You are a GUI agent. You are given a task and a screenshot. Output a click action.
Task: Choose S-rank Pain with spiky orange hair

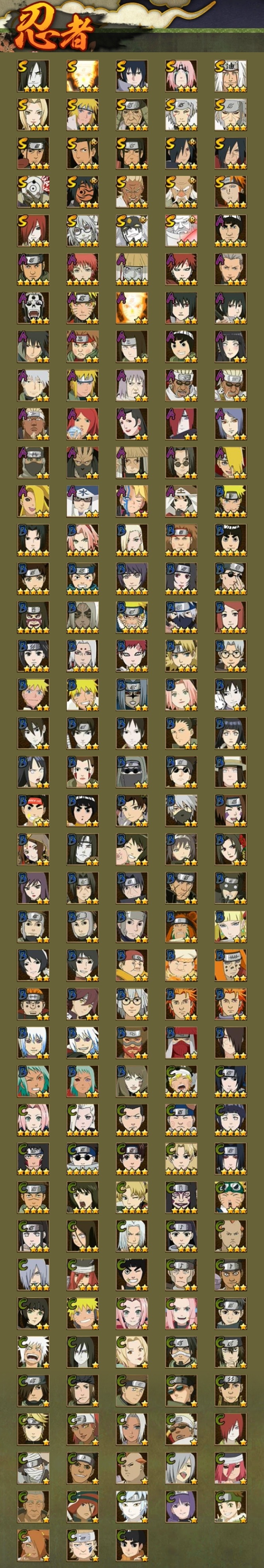click(231, 192)
